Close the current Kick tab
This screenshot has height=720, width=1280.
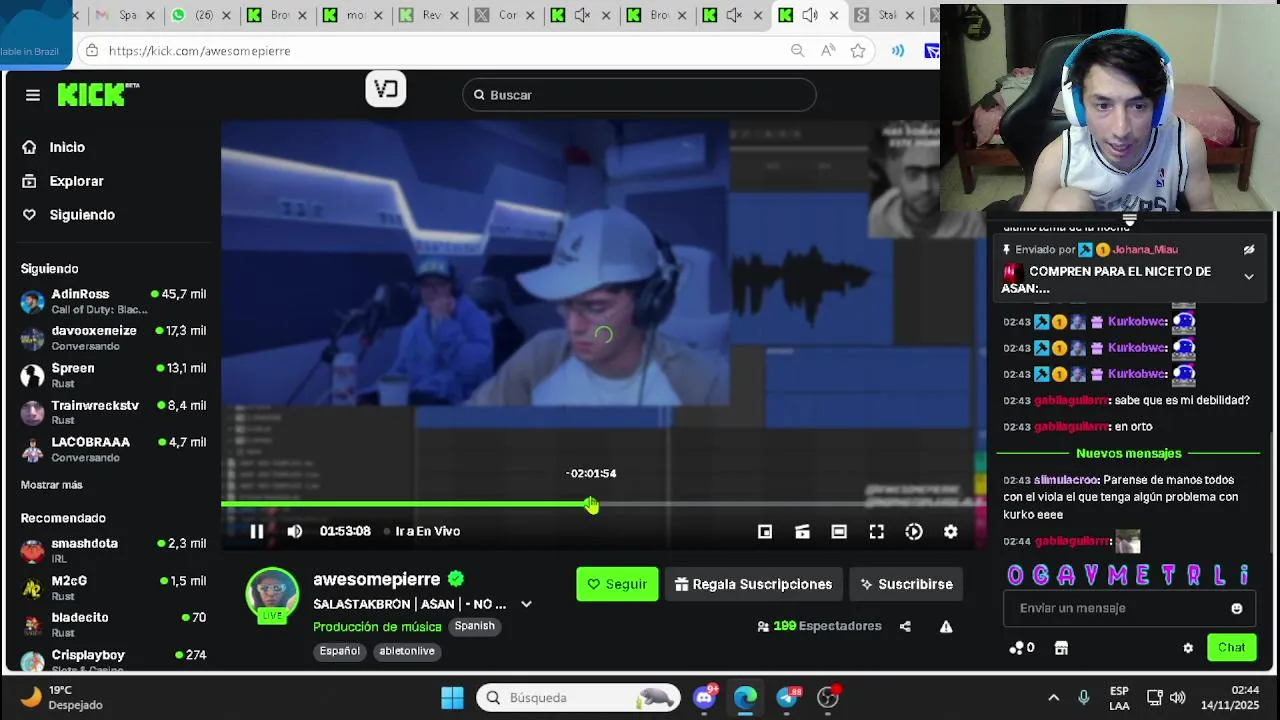(x=834, y=15)
